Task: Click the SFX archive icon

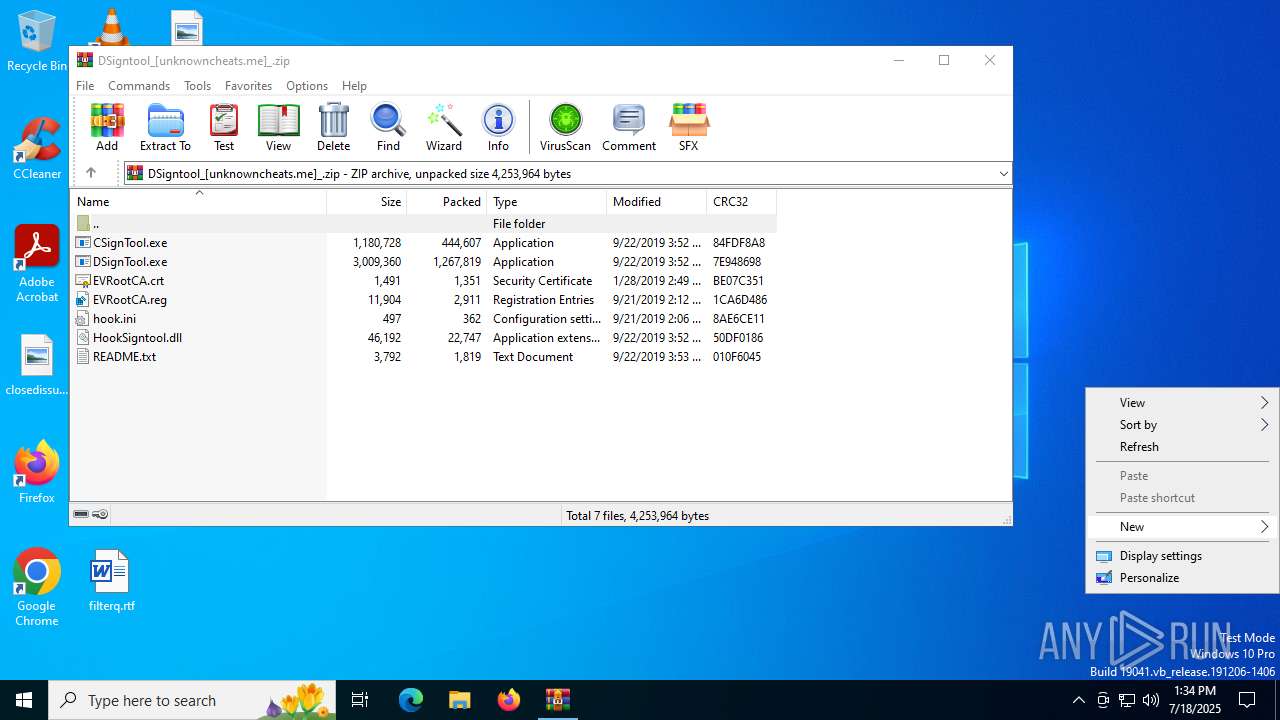Action: 689,127
